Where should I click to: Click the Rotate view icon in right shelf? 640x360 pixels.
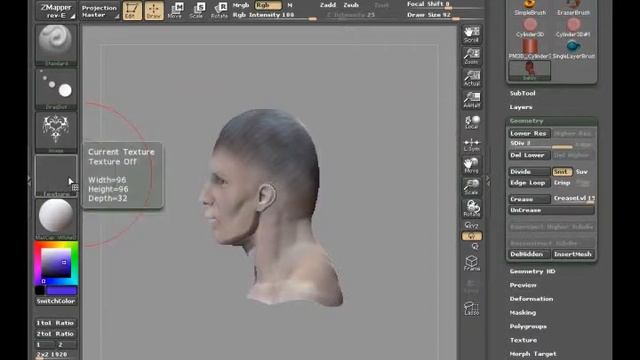471,208
